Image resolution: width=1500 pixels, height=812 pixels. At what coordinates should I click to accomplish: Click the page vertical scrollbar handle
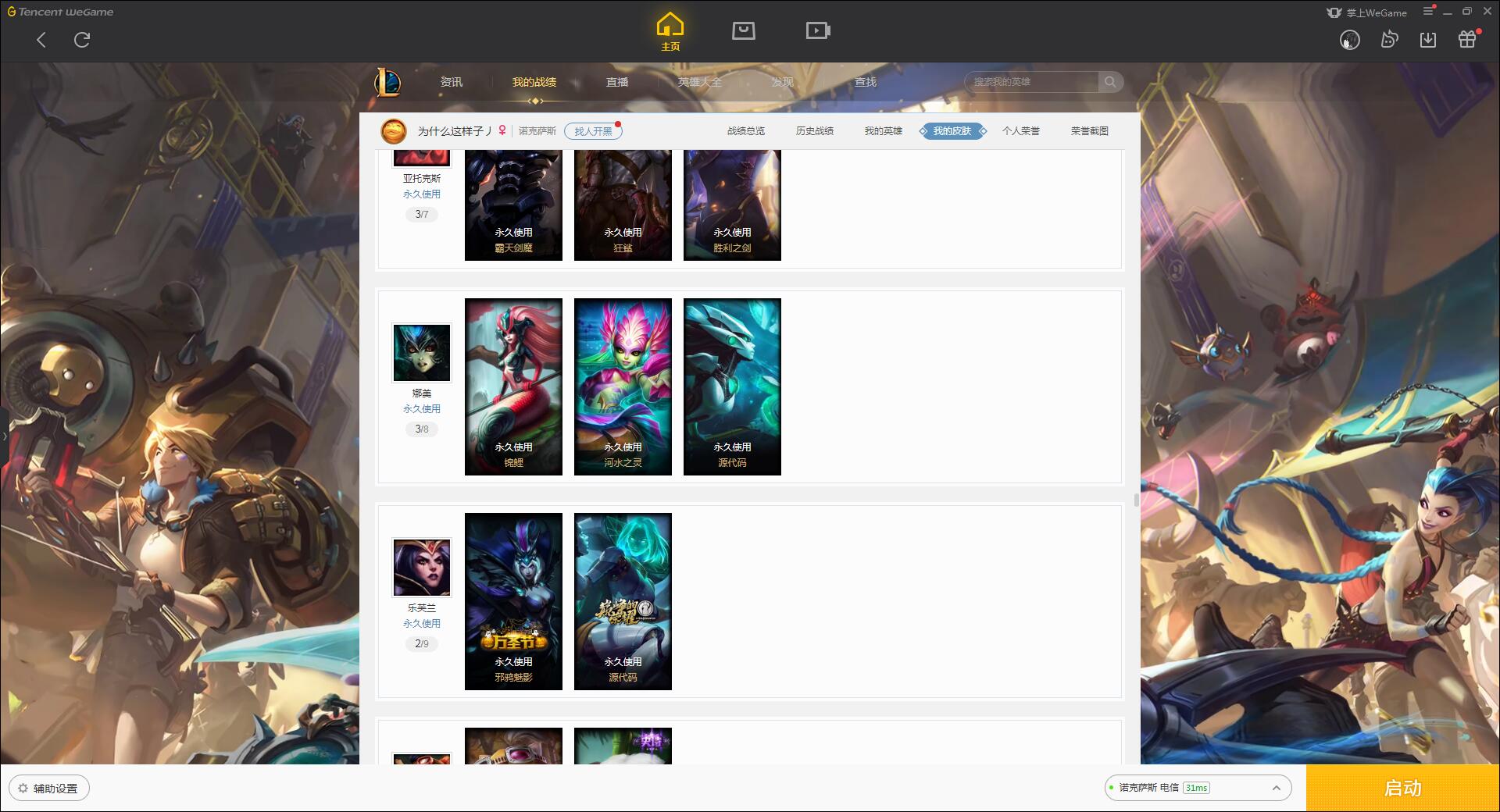pyautogui.click(x=1136, y=500)
